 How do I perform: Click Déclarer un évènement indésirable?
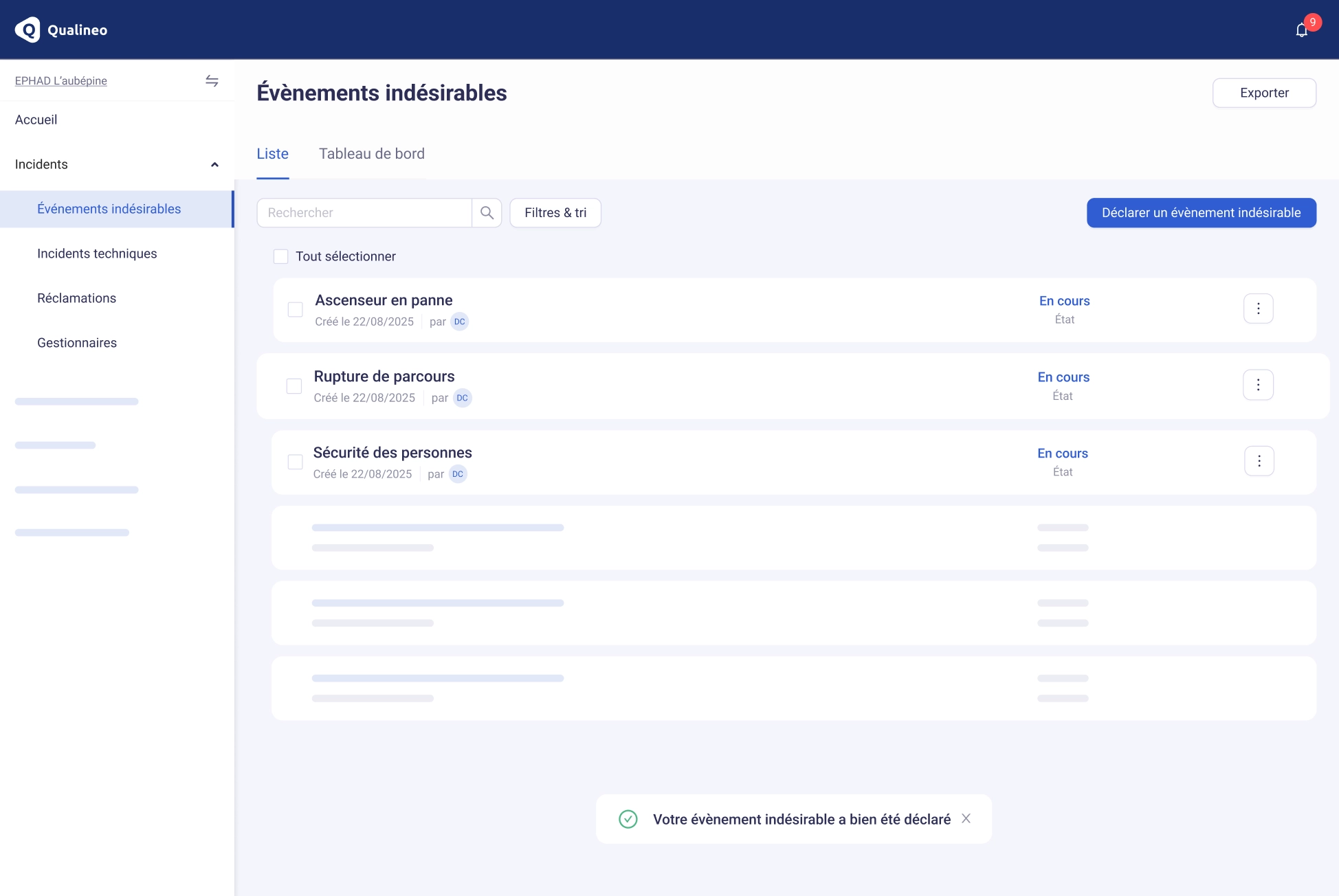1200,213
